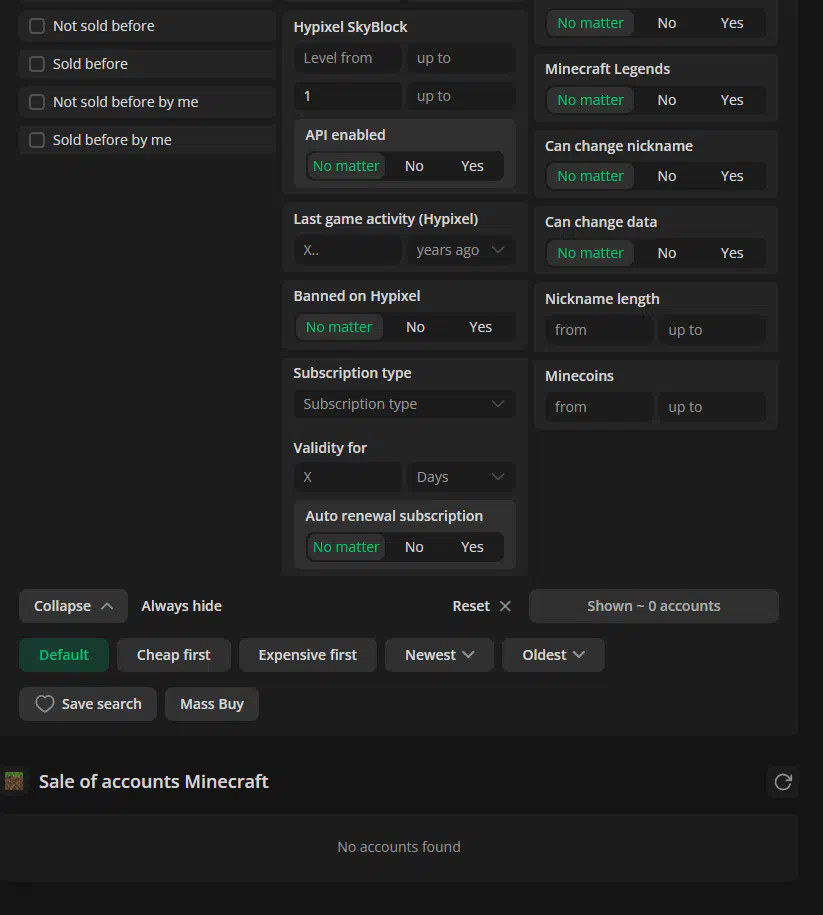The height and width of the screenshot is (915, 823).
Task: Click the up chevron on Collapse
Action: 107,606
